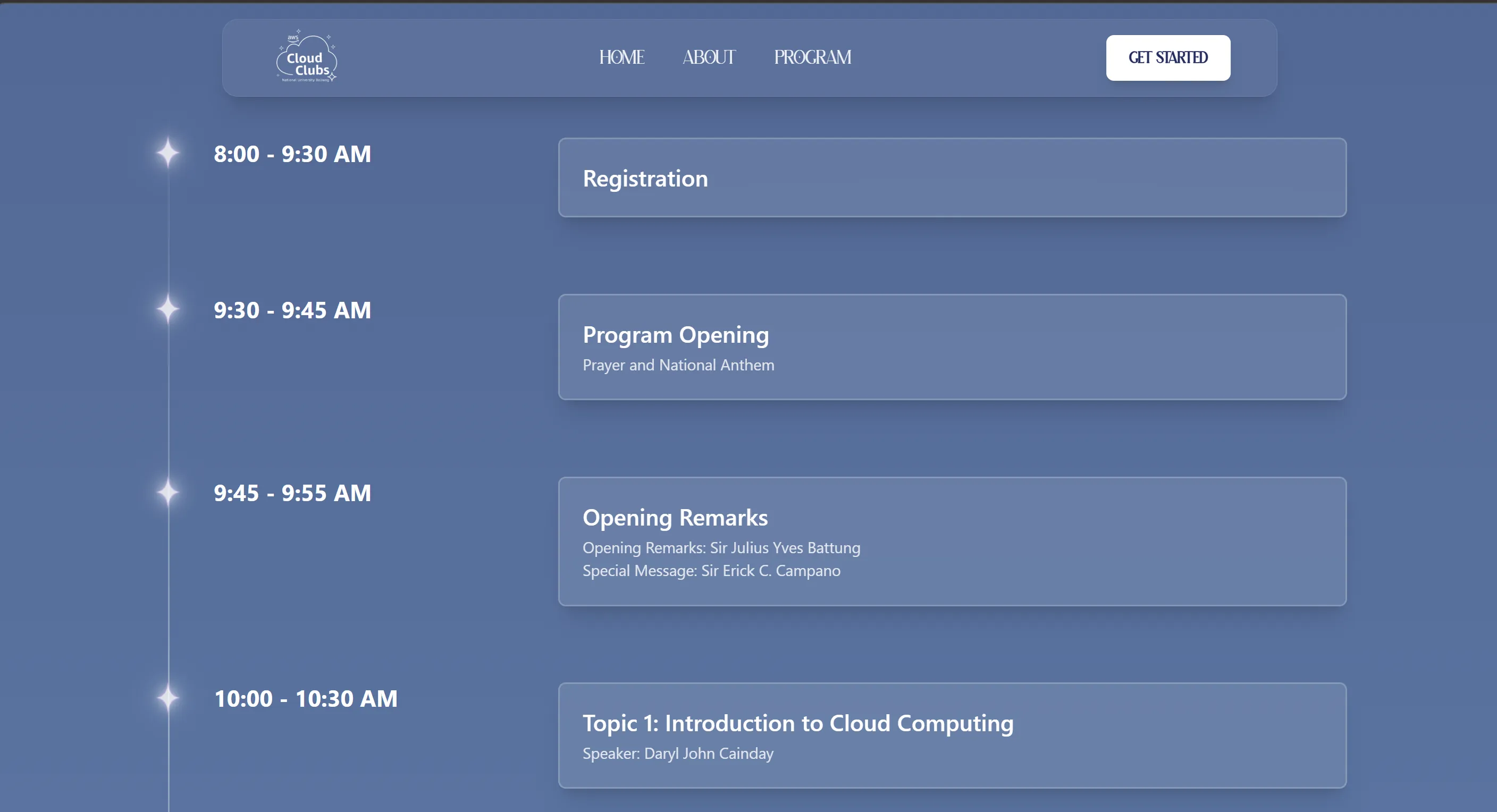Go to the ABOUT page
Screen dimensions: 1497x812
click(709, 57)
